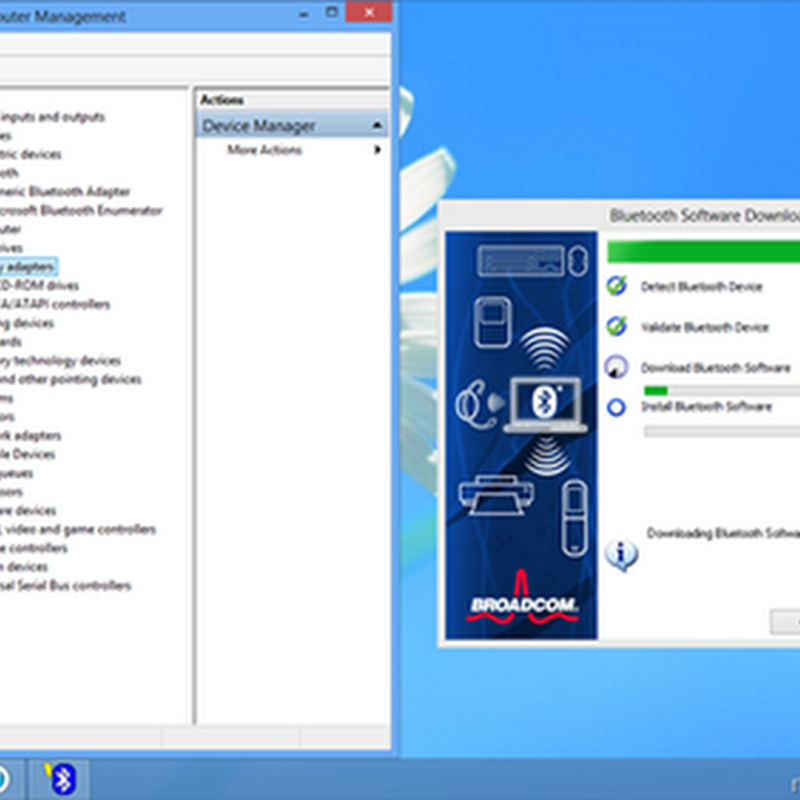Screen dimensions: 800x800
Task: Click the laptop Bluetooth graphic in banner
Action: (545, 405)
